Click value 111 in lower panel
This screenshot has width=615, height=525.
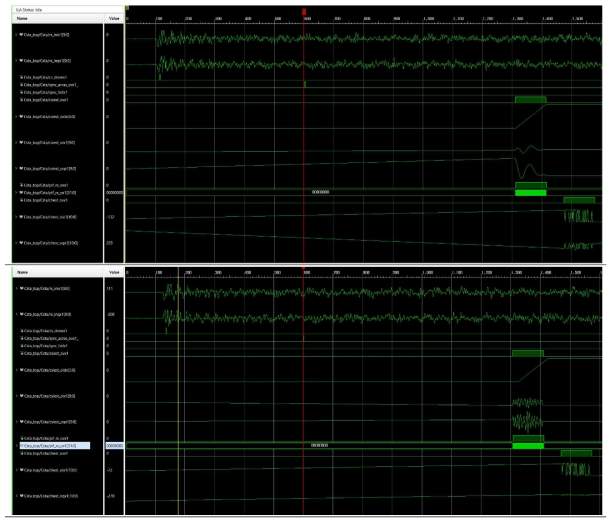[109, 289]
